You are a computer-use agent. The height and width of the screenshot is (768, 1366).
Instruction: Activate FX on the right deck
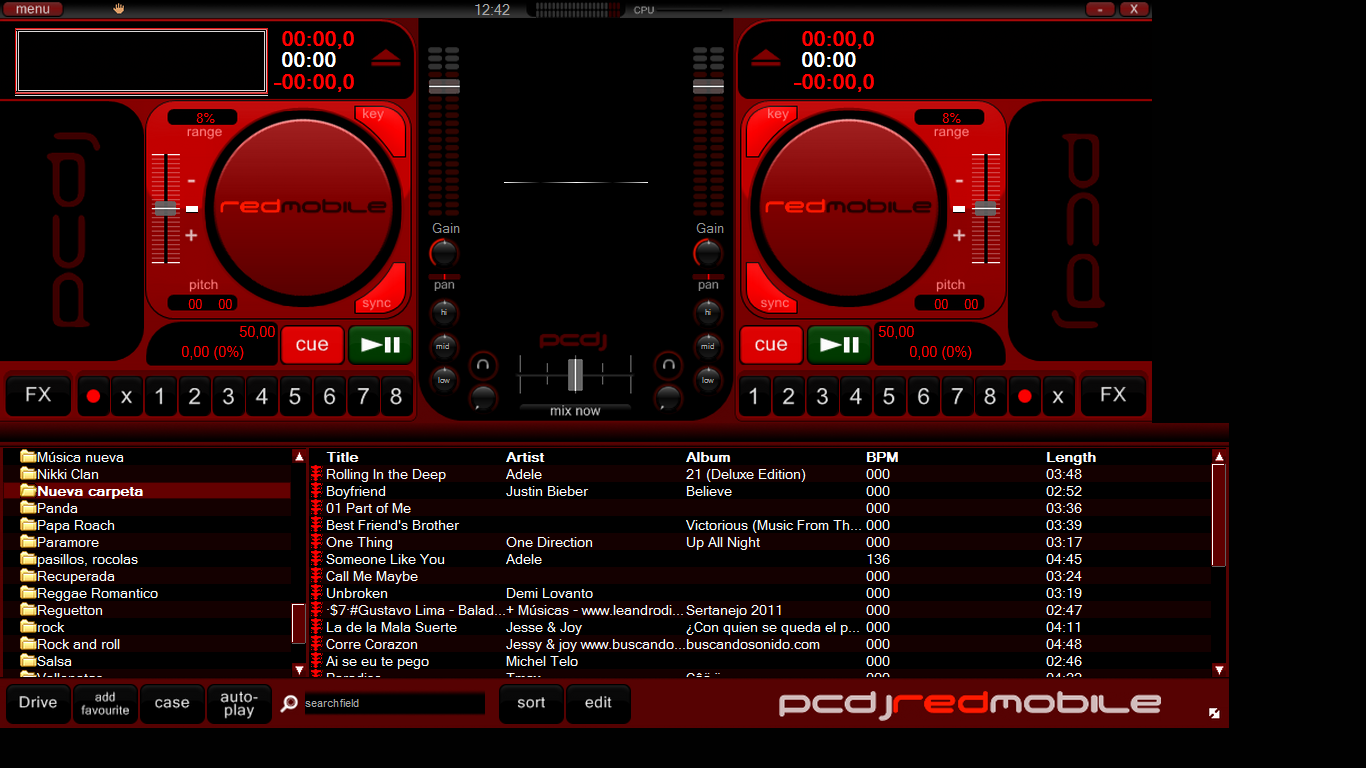[1113, 395]
